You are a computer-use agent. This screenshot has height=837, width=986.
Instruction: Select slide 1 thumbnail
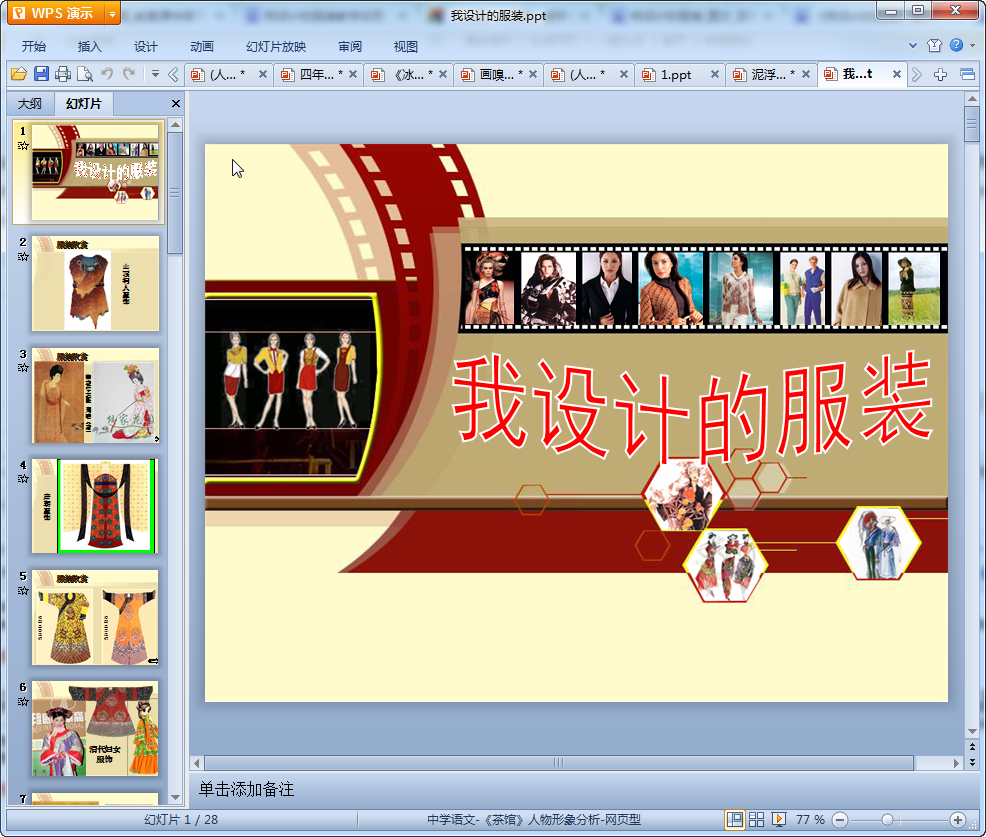(95, 172)
